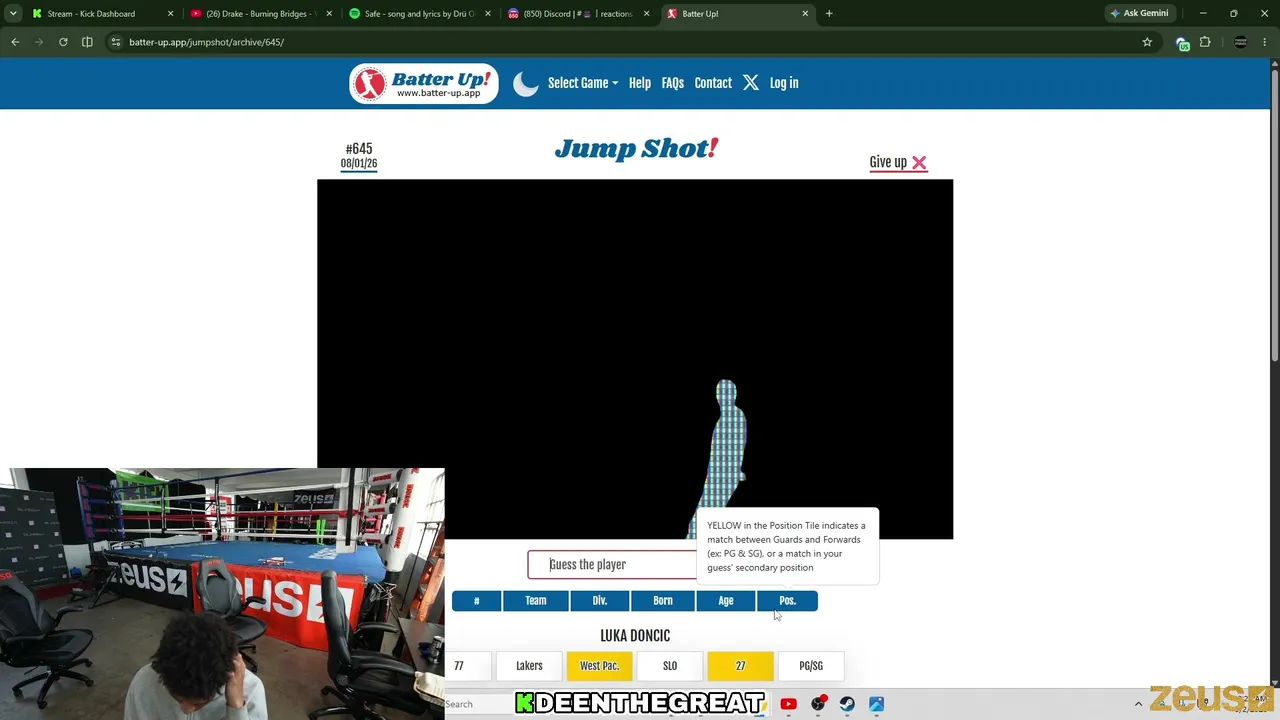
Task: Click the PG/SG position tile
Action: coord(811,666)
